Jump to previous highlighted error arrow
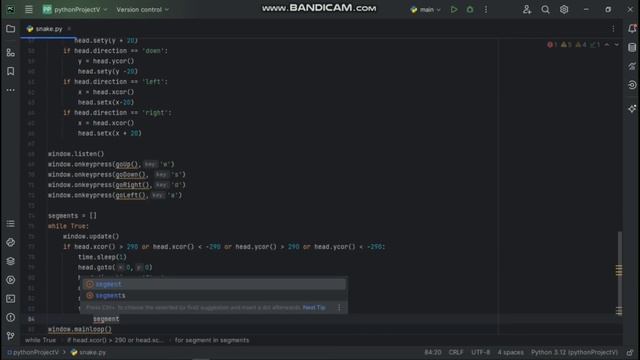Screen dimensions: 640x360 [x=607, y=44]
